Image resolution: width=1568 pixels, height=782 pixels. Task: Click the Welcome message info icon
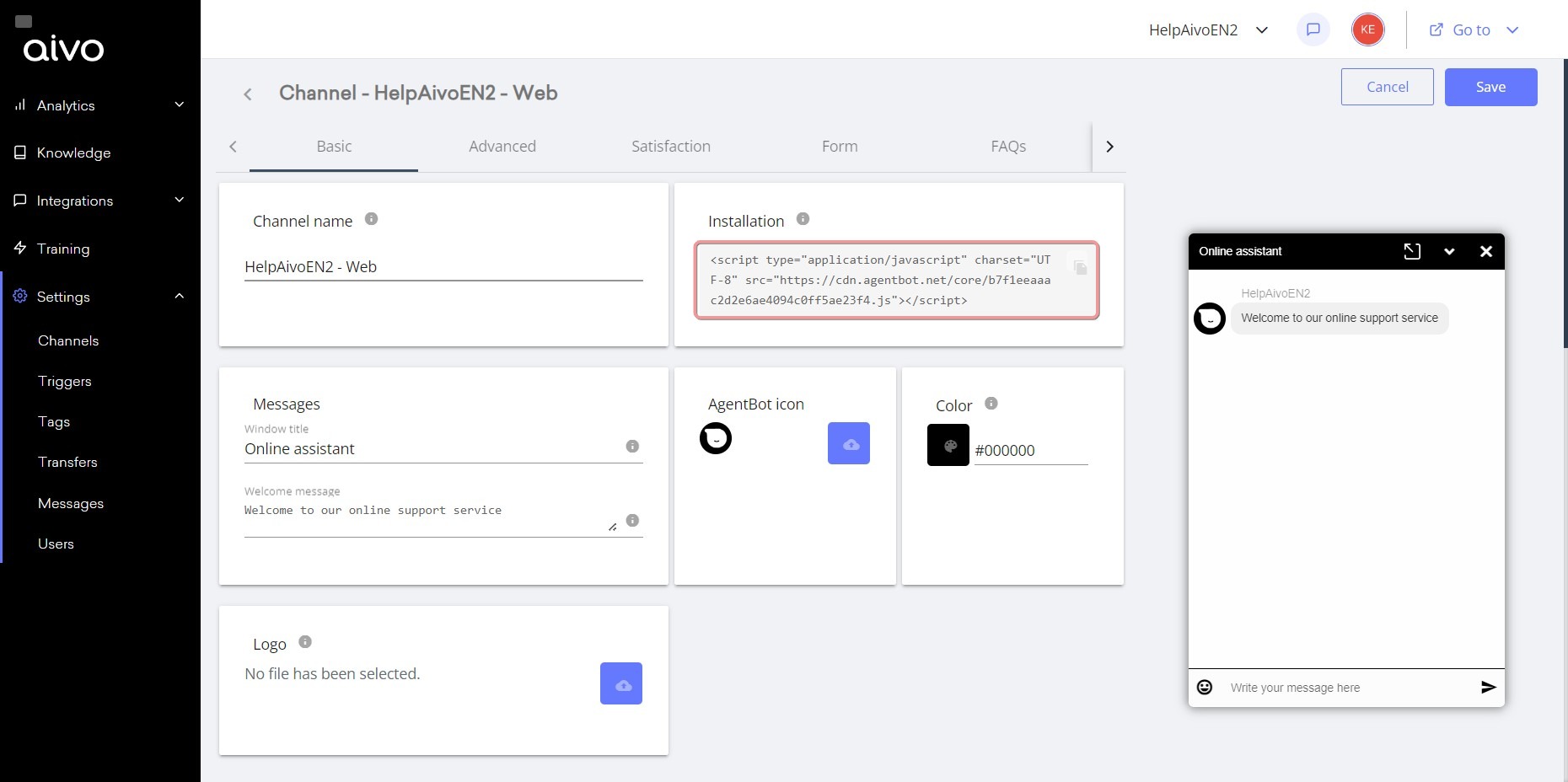631,520
